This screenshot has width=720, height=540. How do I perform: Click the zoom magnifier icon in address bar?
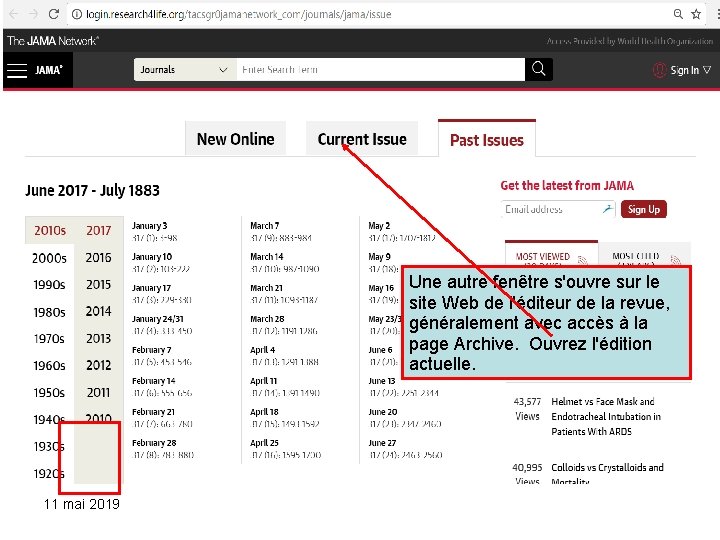pyautogui.click(x=678, y=14)
